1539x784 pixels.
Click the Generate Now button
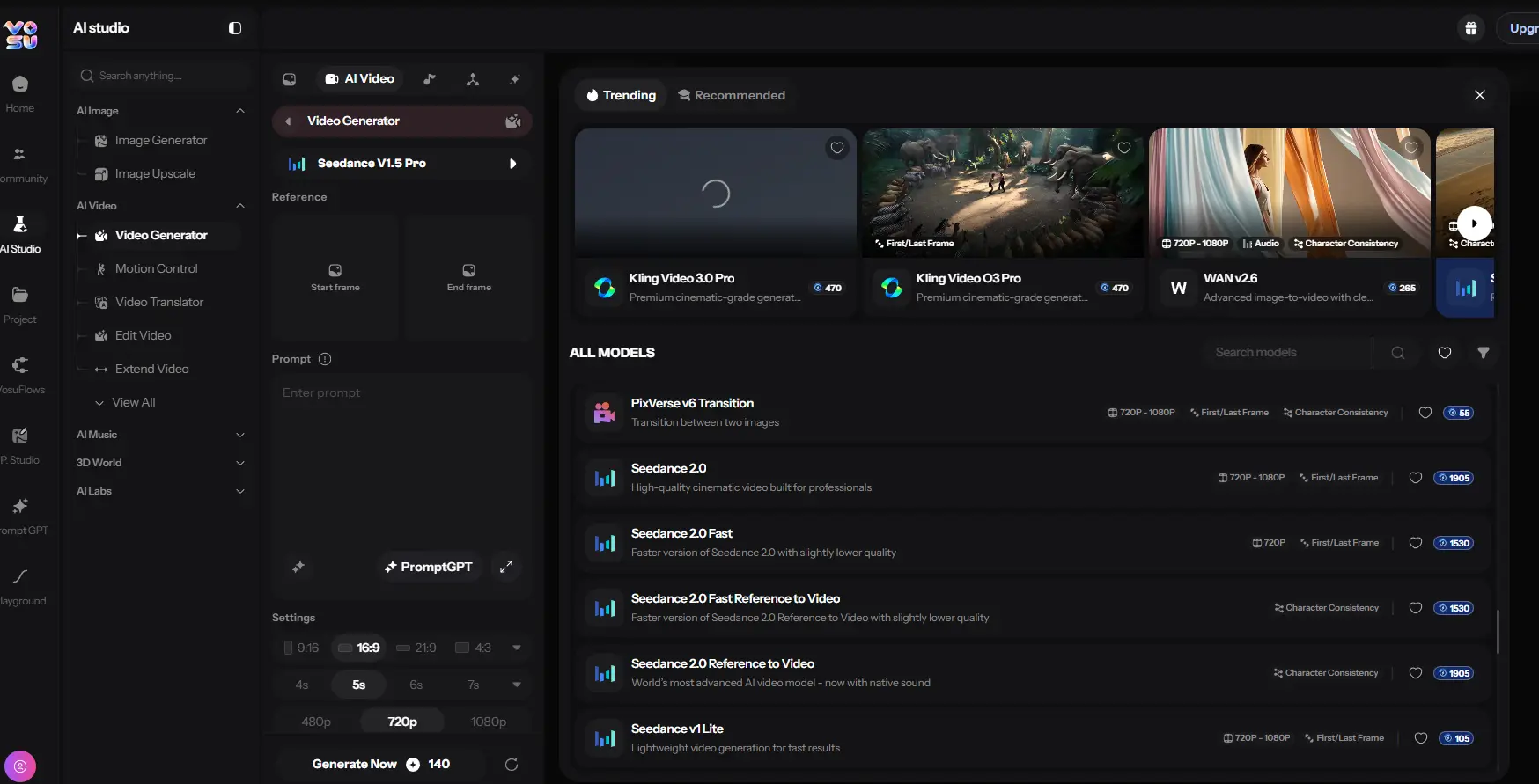381,765
